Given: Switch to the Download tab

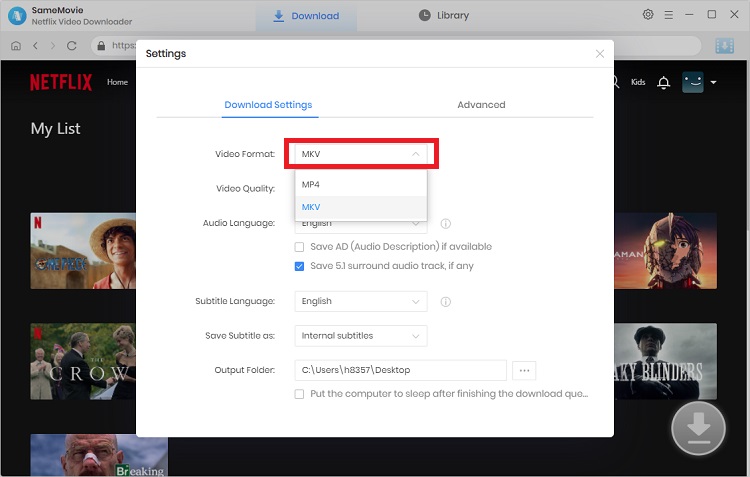Looking at the screenshot, I should point(306,16).
